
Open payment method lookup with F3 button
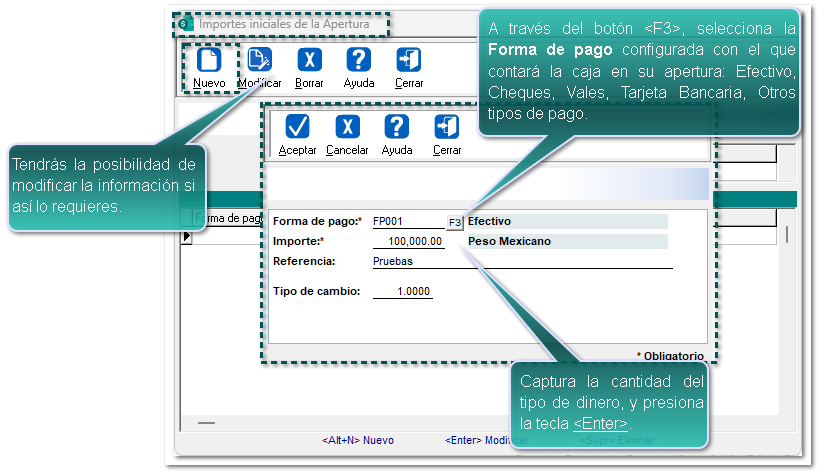point(455,222)
